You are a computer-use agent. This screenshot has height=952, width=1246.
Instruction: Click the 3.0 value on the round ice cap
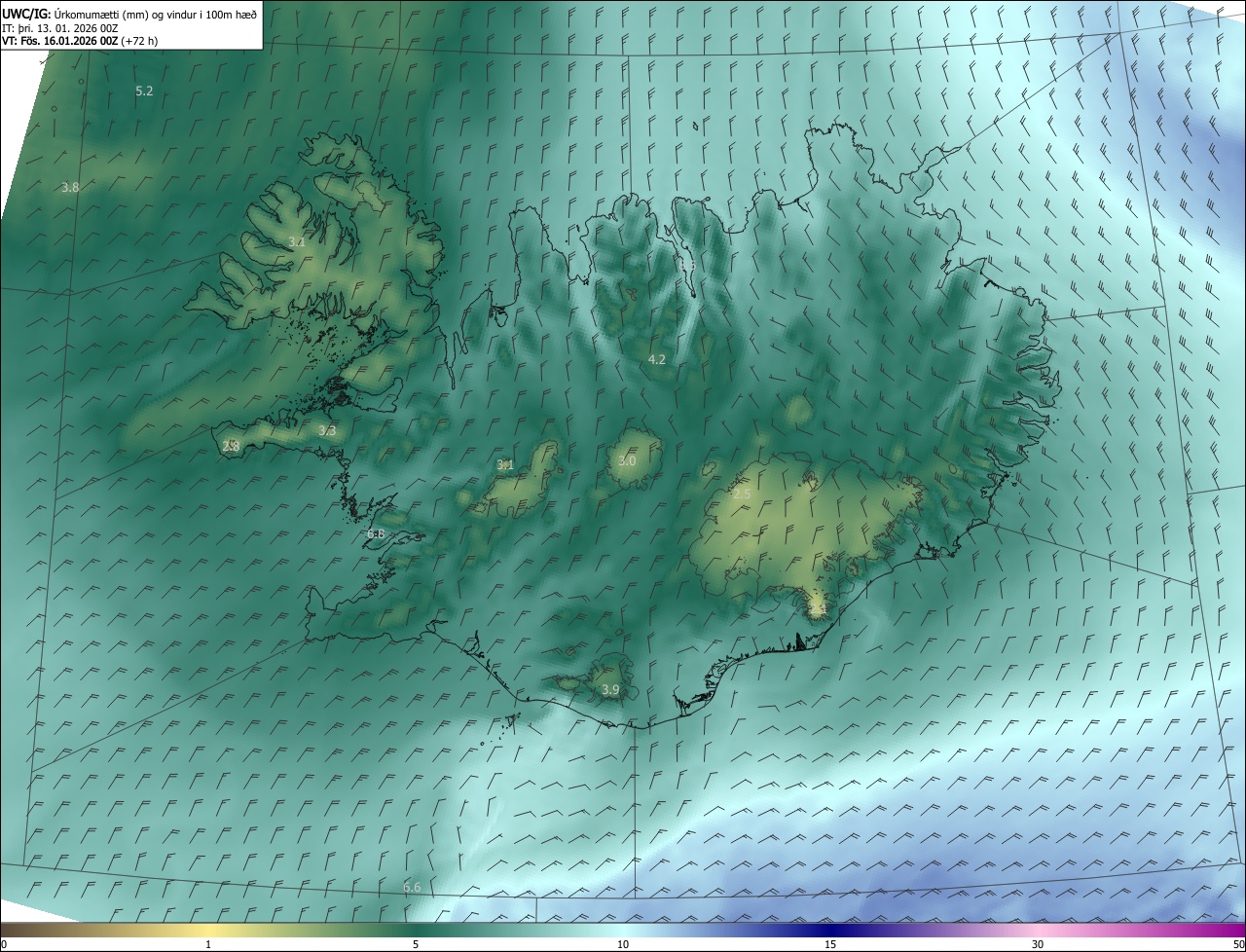point(627,460)
